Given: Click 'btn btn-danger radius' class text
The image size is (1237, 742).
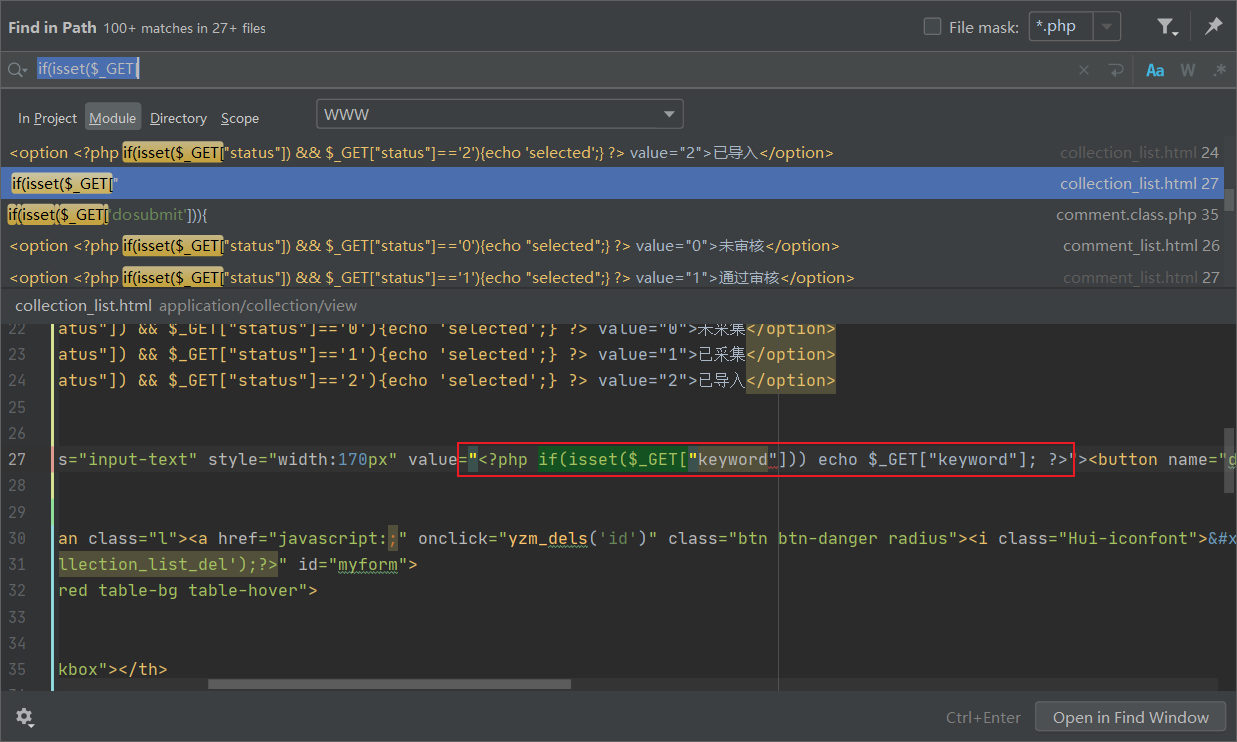Looking at the screenshot, I should pyautogui.click(x=846, y=538).
